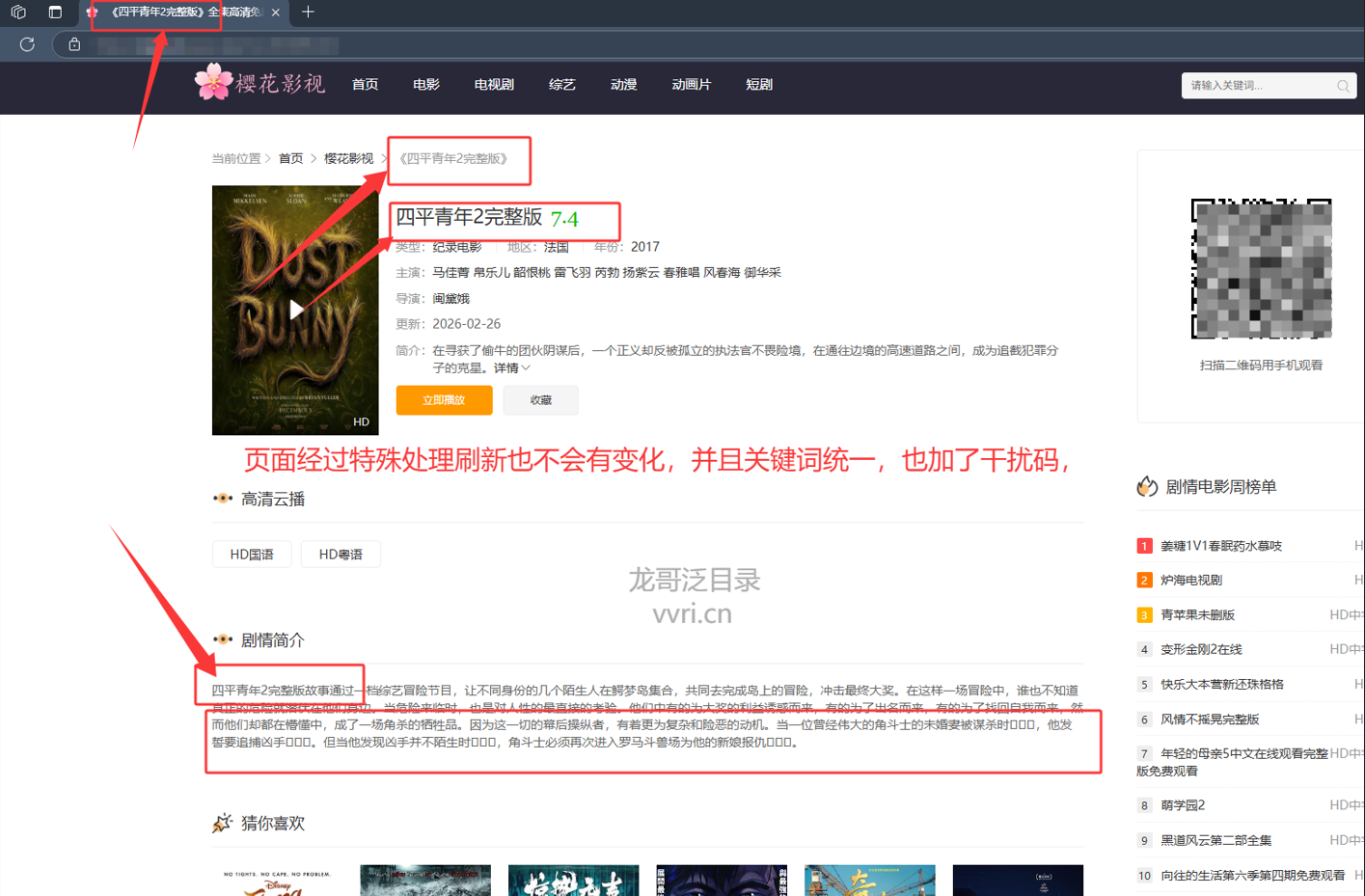The image size is (1365, 896).
Task: Click the site lock icon in address bar
Action: (x=74, y=44)
